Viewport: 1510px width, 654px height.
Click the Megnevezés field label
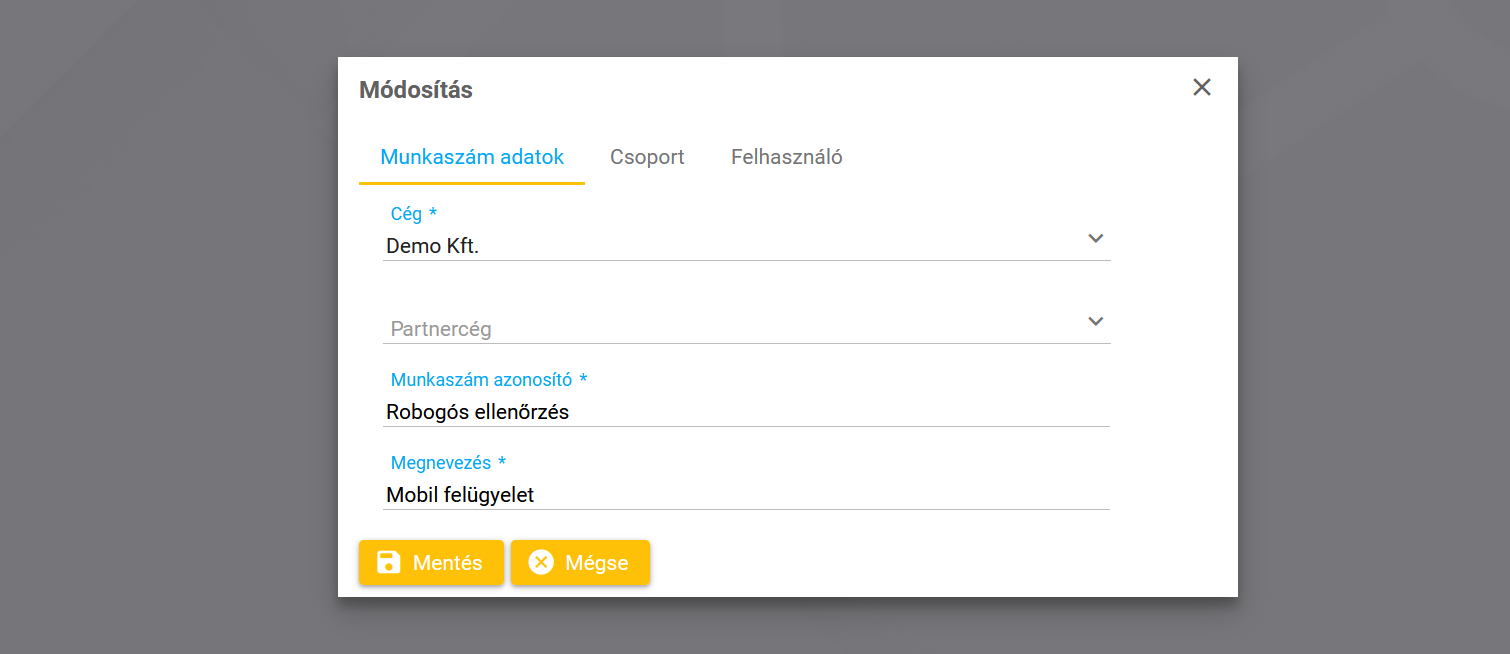[x=441, y=463]
